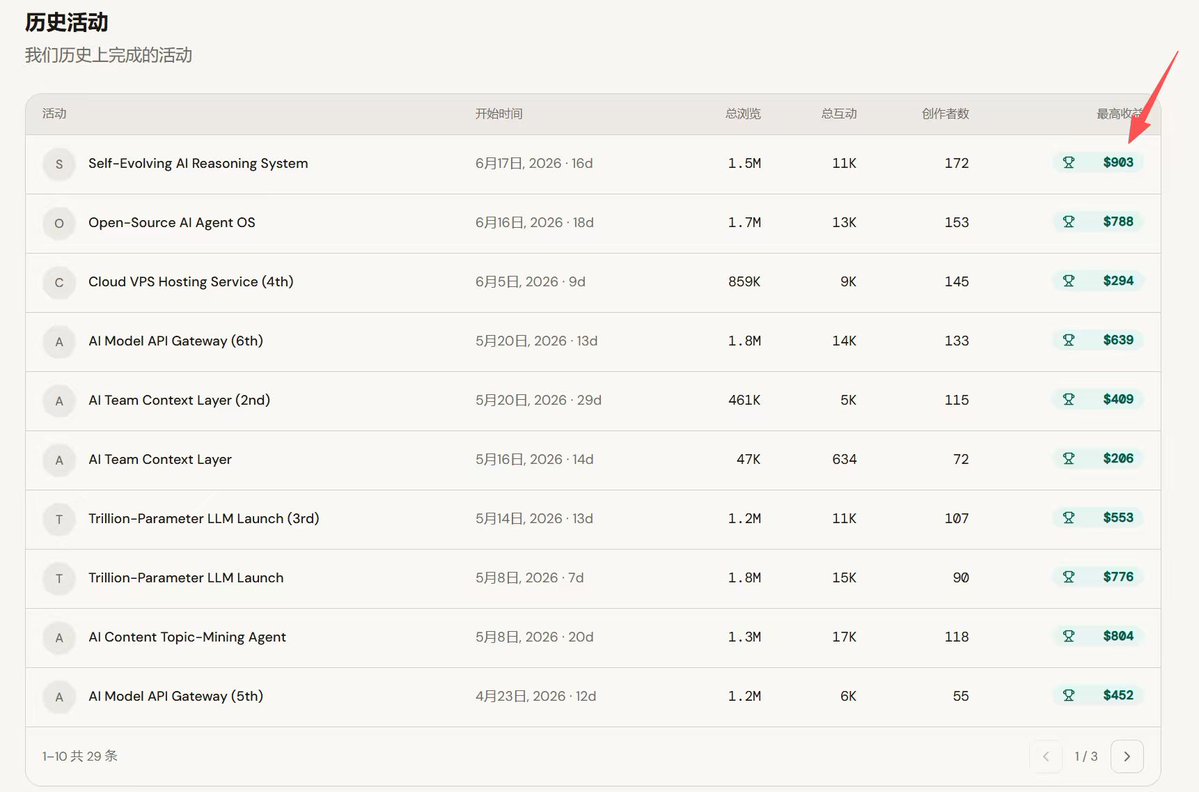Click the trophy icon beside $452
Image resolution: width=1199 pixels, height=792 pixels.
pyautogui.click(x=1068, y=696)
